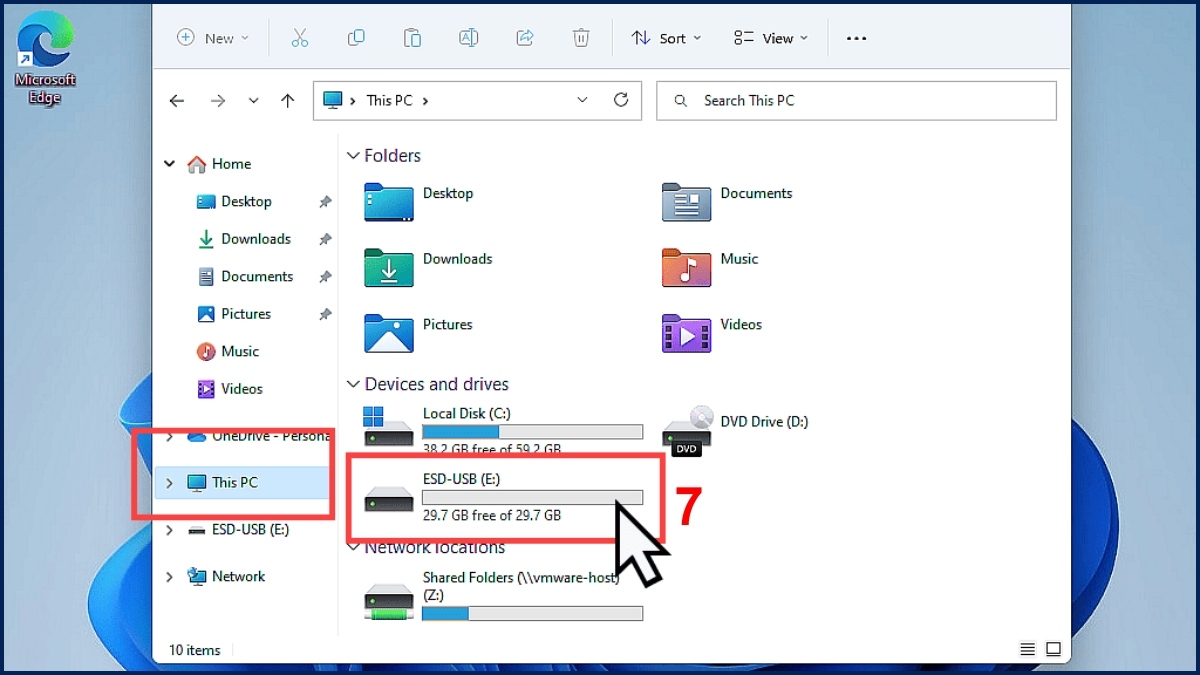The height and width of the screenshot is (675, 1200).
Task: Switch to large thumbnails view icon
Action: [1053, 649]
